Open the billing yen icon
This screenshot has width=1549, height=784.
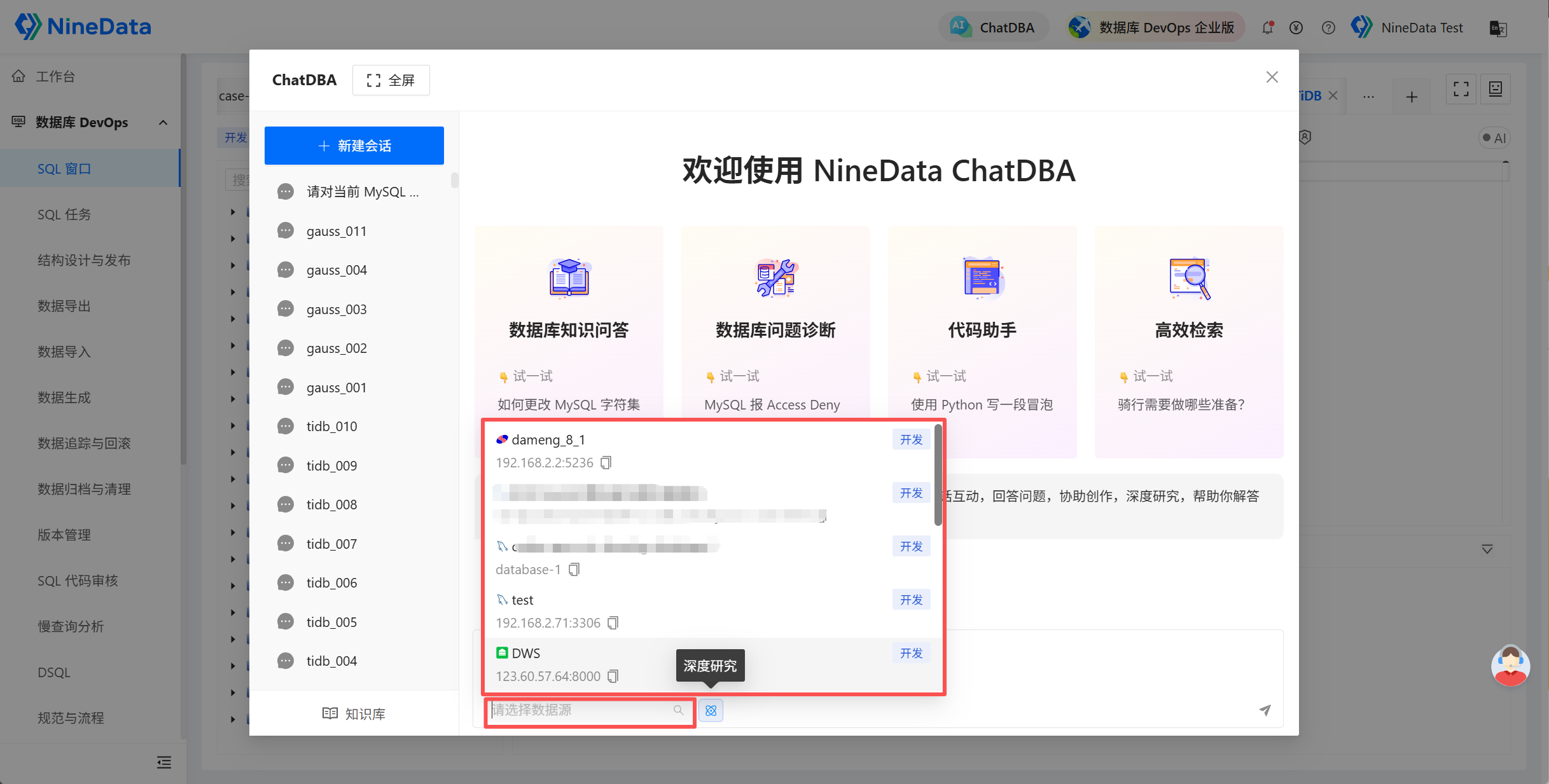(1296, 27)
